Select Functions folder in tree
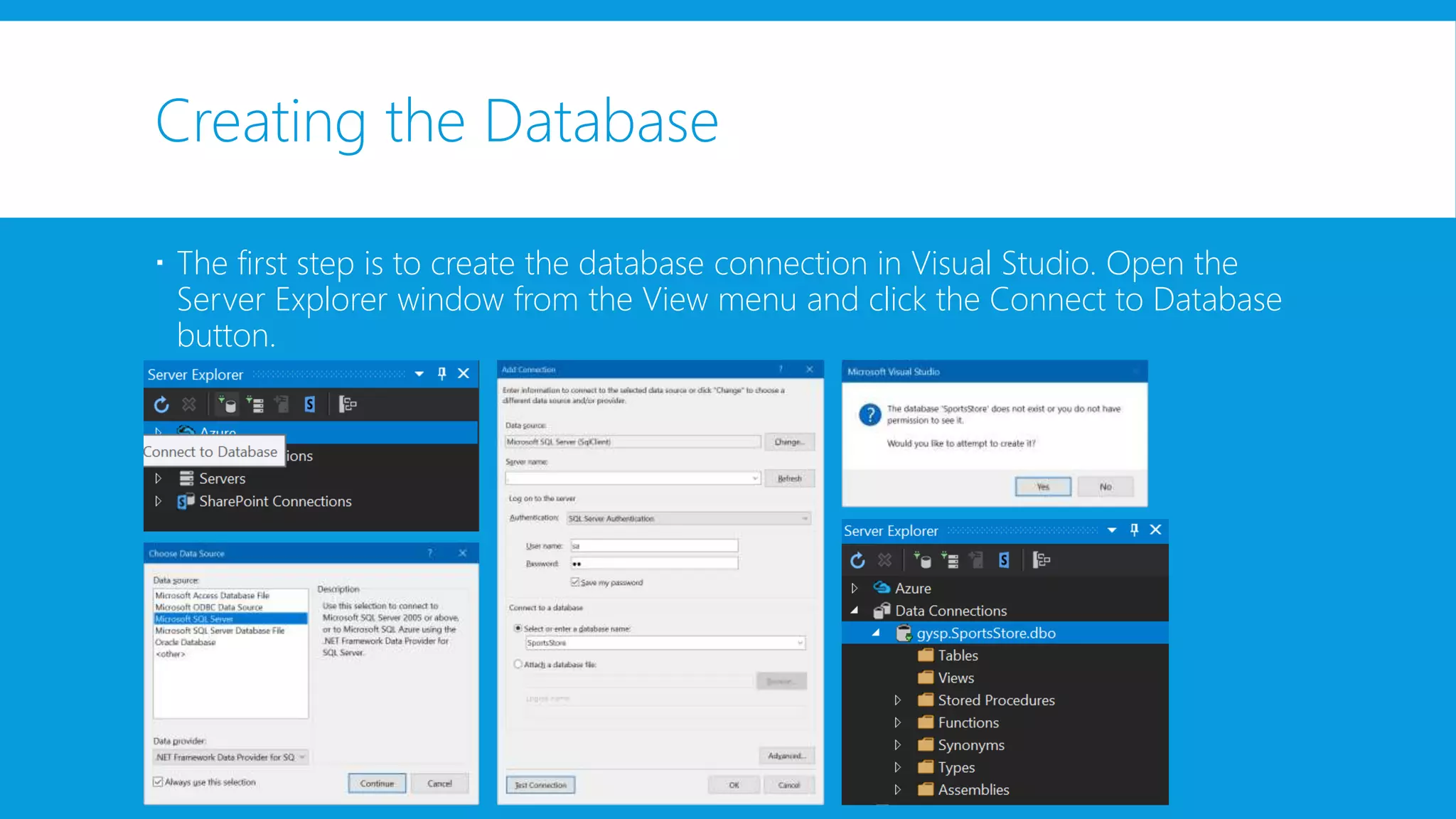Viewport: 1456px width, 819px height. click(x=968, y=722)
